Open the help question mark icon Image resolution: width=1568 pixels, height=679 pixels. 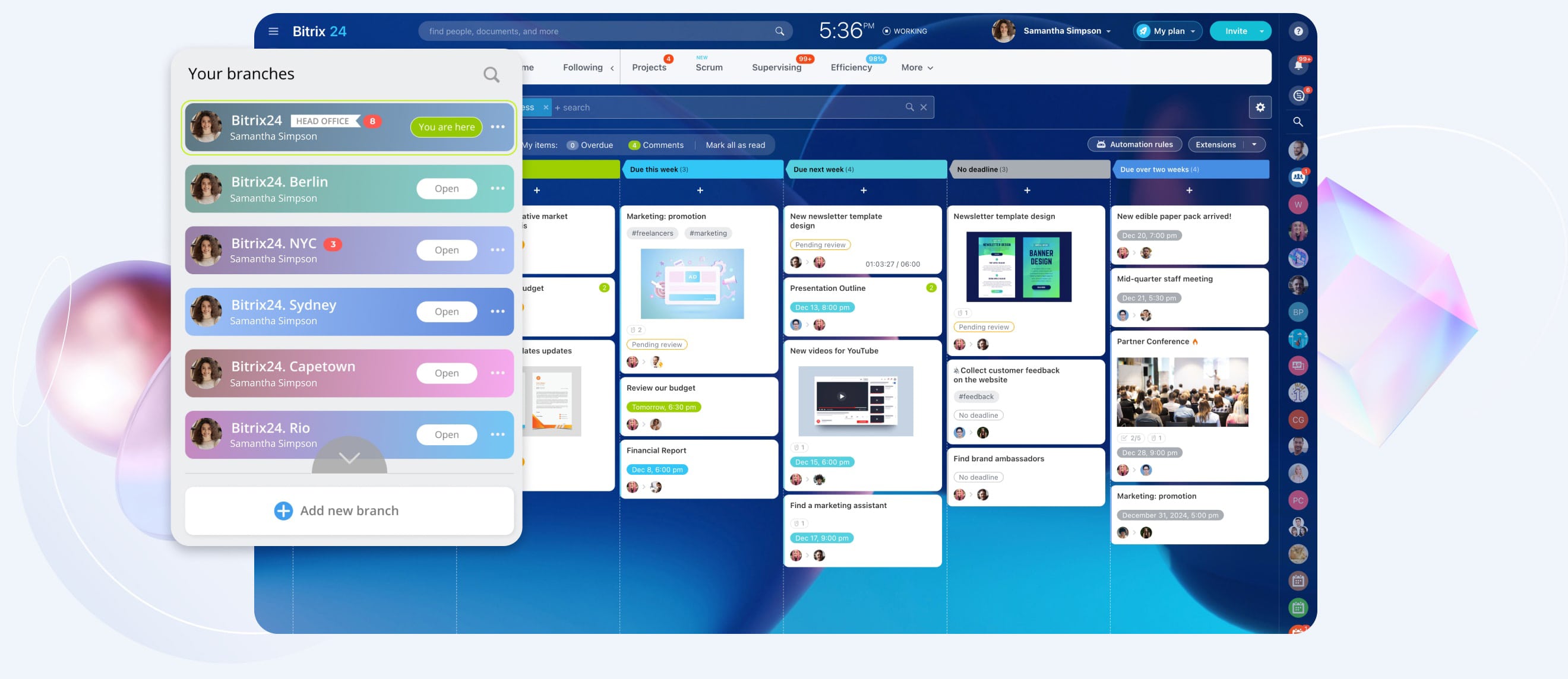coord(1298,31)
